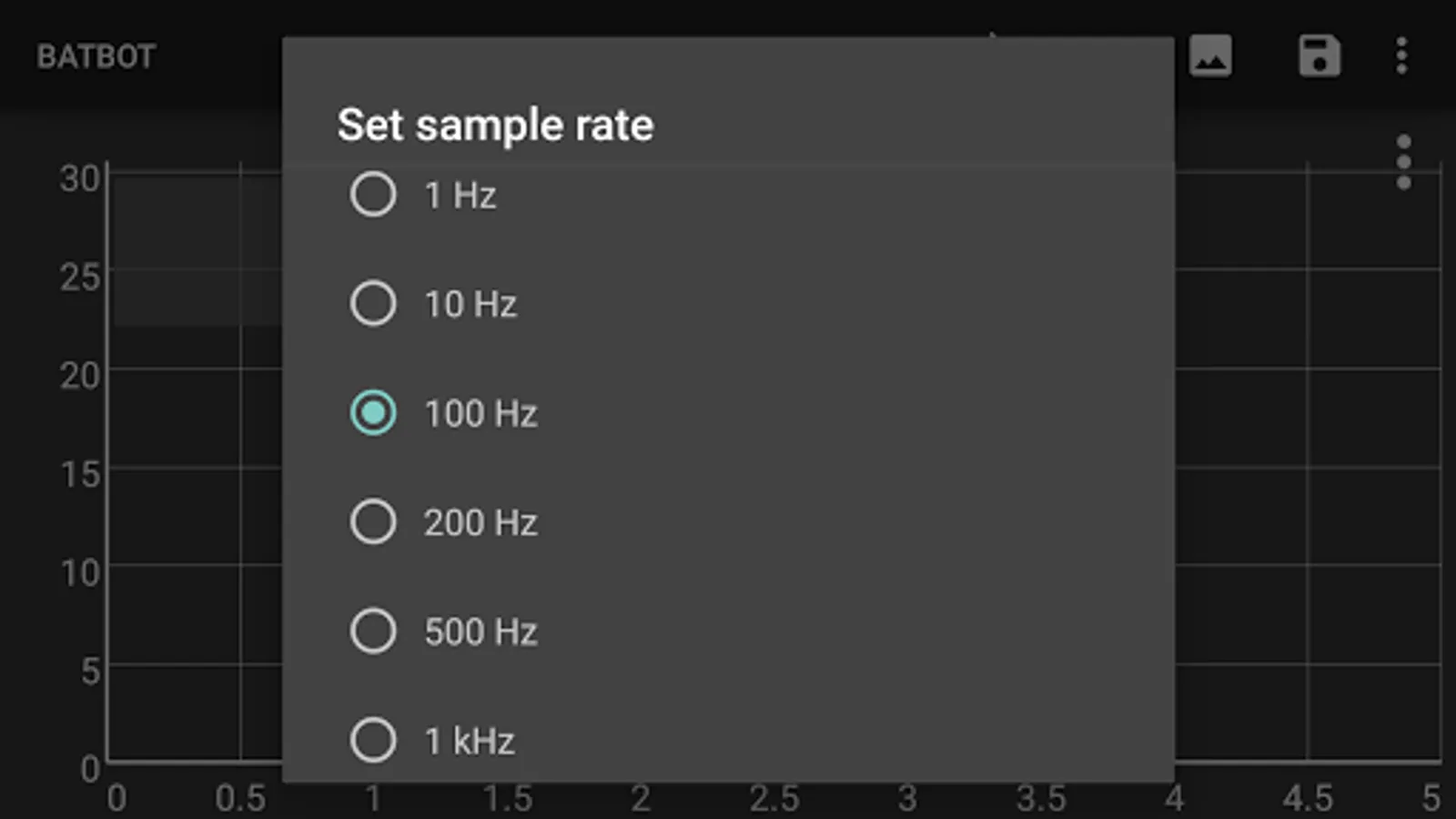Click the image icon in the top bar

(x=1210, y=56)
